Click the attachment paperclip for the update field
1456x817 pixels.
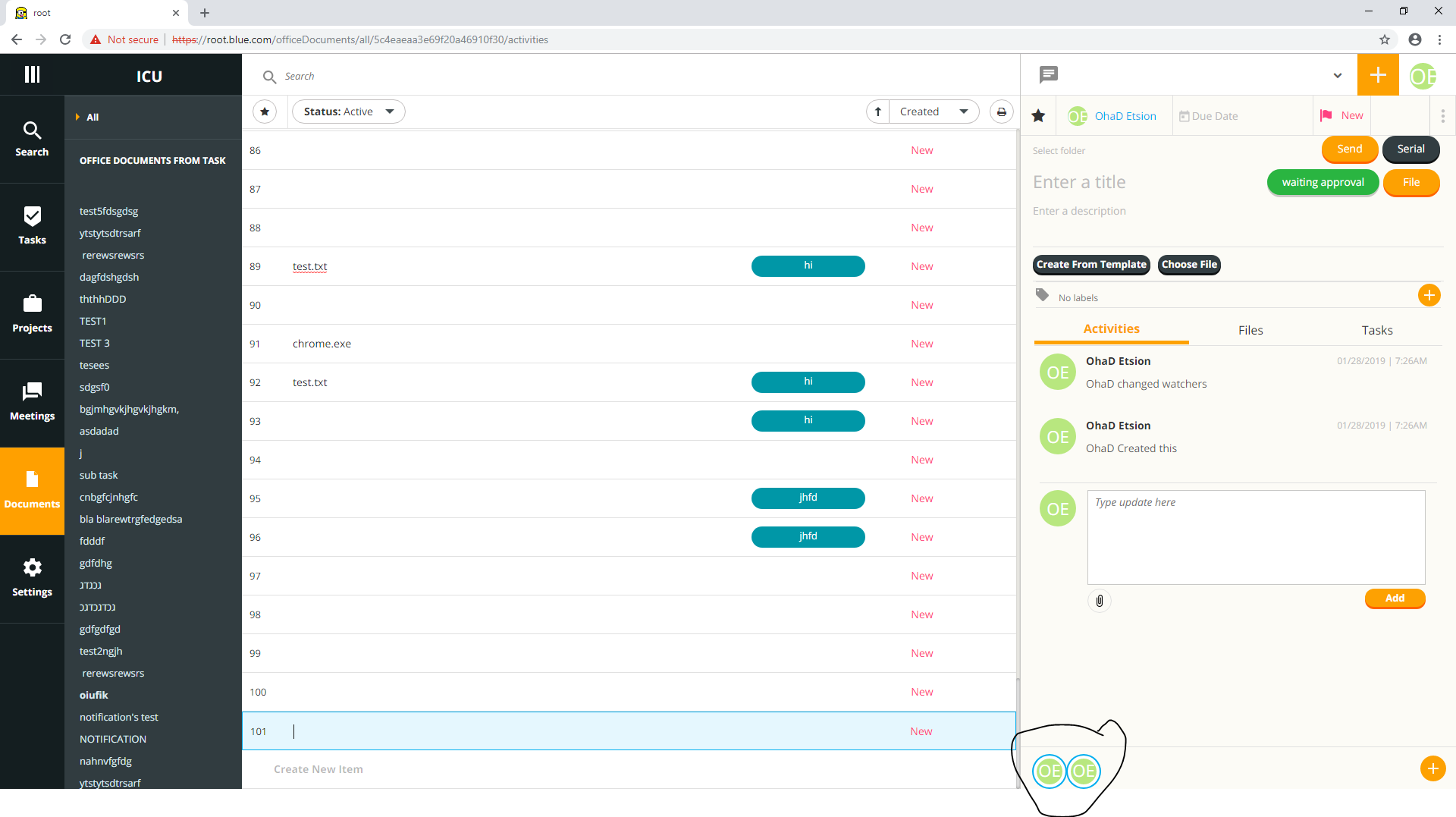(1100, 601)
